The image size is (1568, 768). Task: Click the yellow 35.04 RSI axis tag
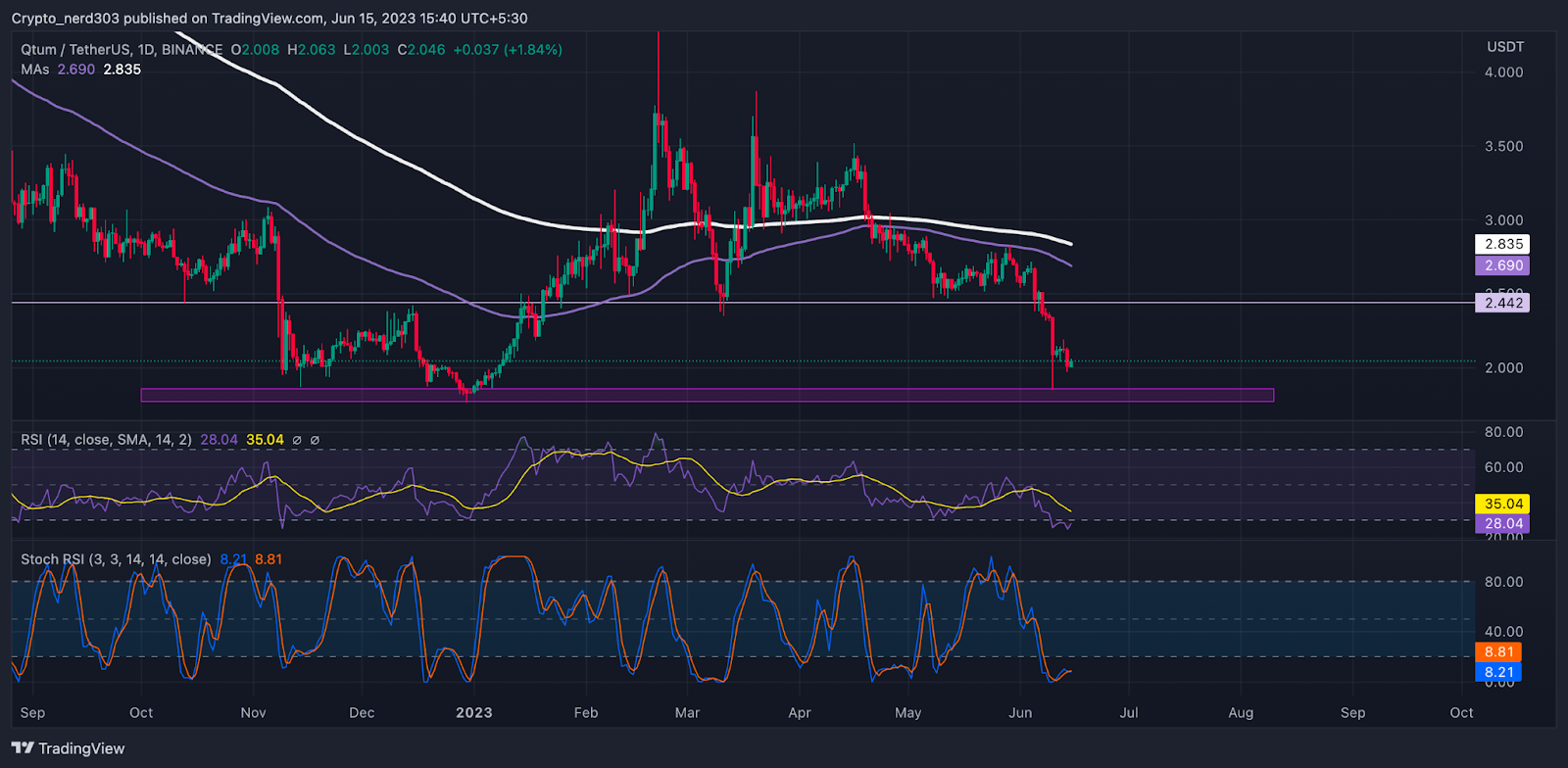tap(1502, 504)
